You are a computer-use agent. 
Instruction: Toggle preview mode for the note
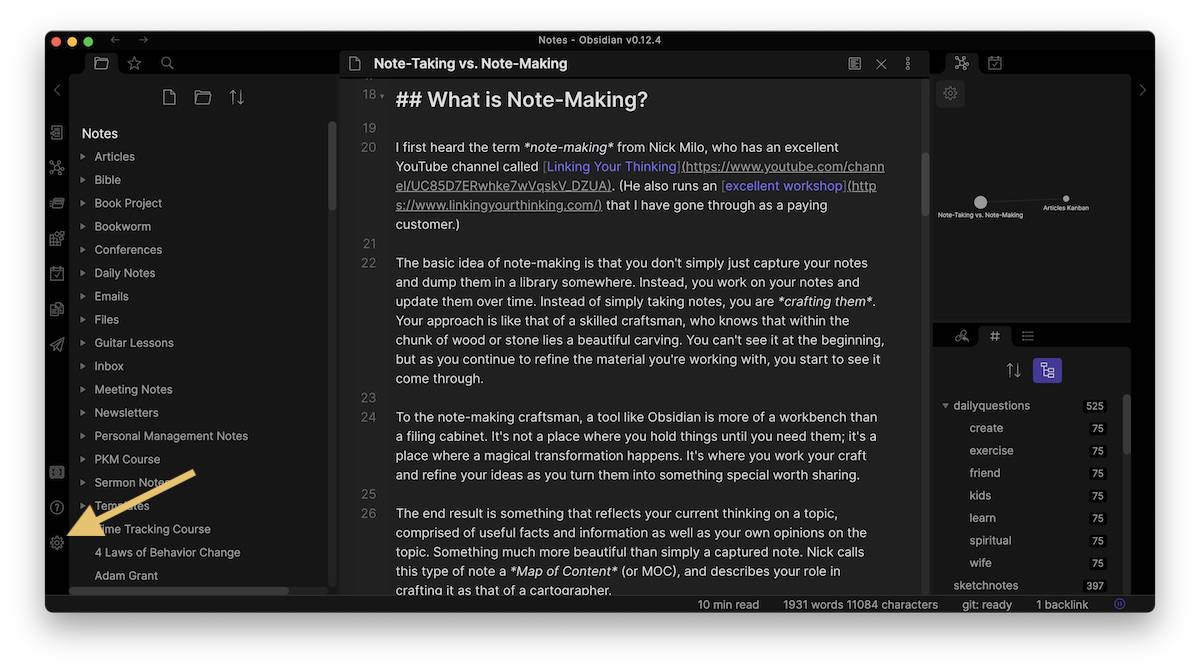[854, 63]
